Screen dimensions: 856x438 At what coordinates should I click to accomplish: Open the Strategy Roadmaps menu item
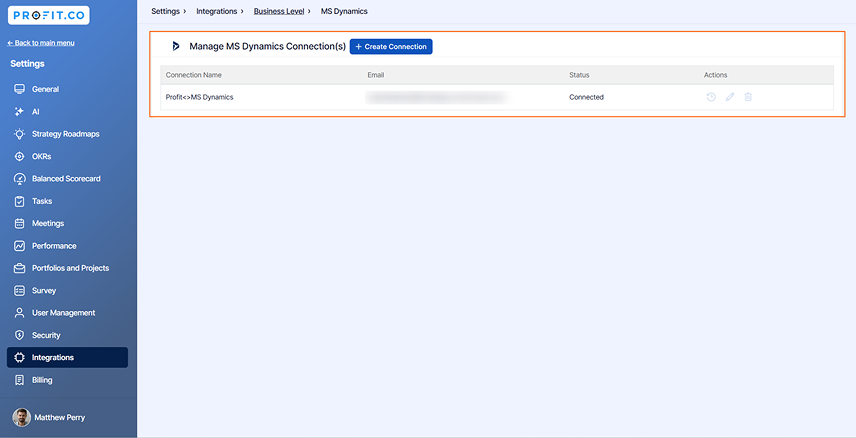(67, 134)
